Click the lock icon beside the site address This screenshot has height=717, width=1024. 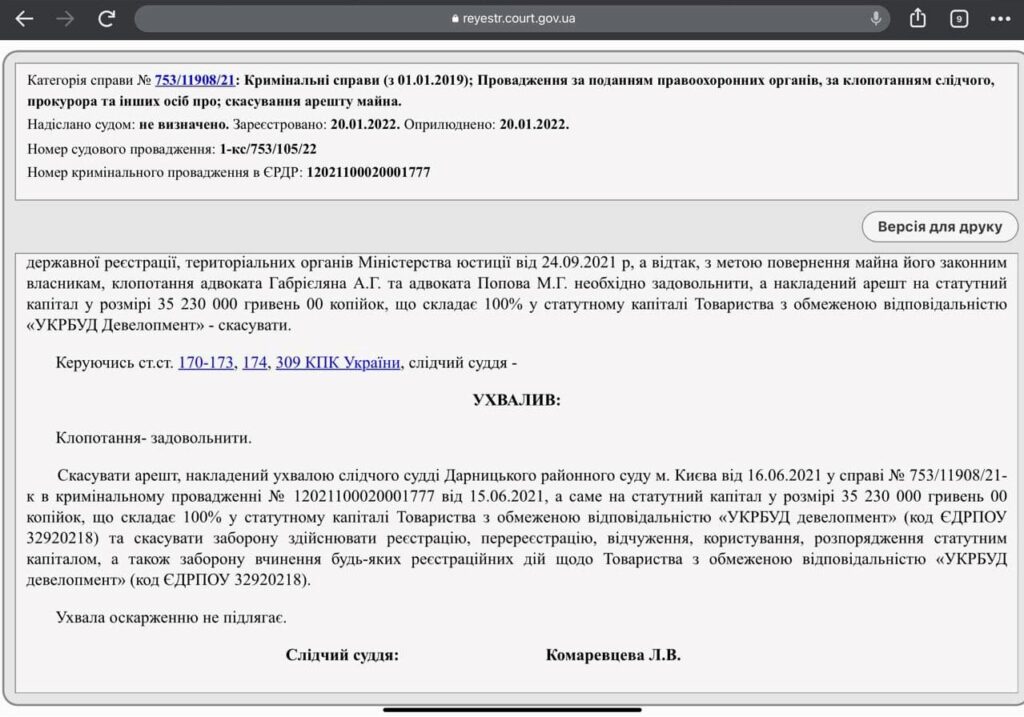(x=455, y=19)
